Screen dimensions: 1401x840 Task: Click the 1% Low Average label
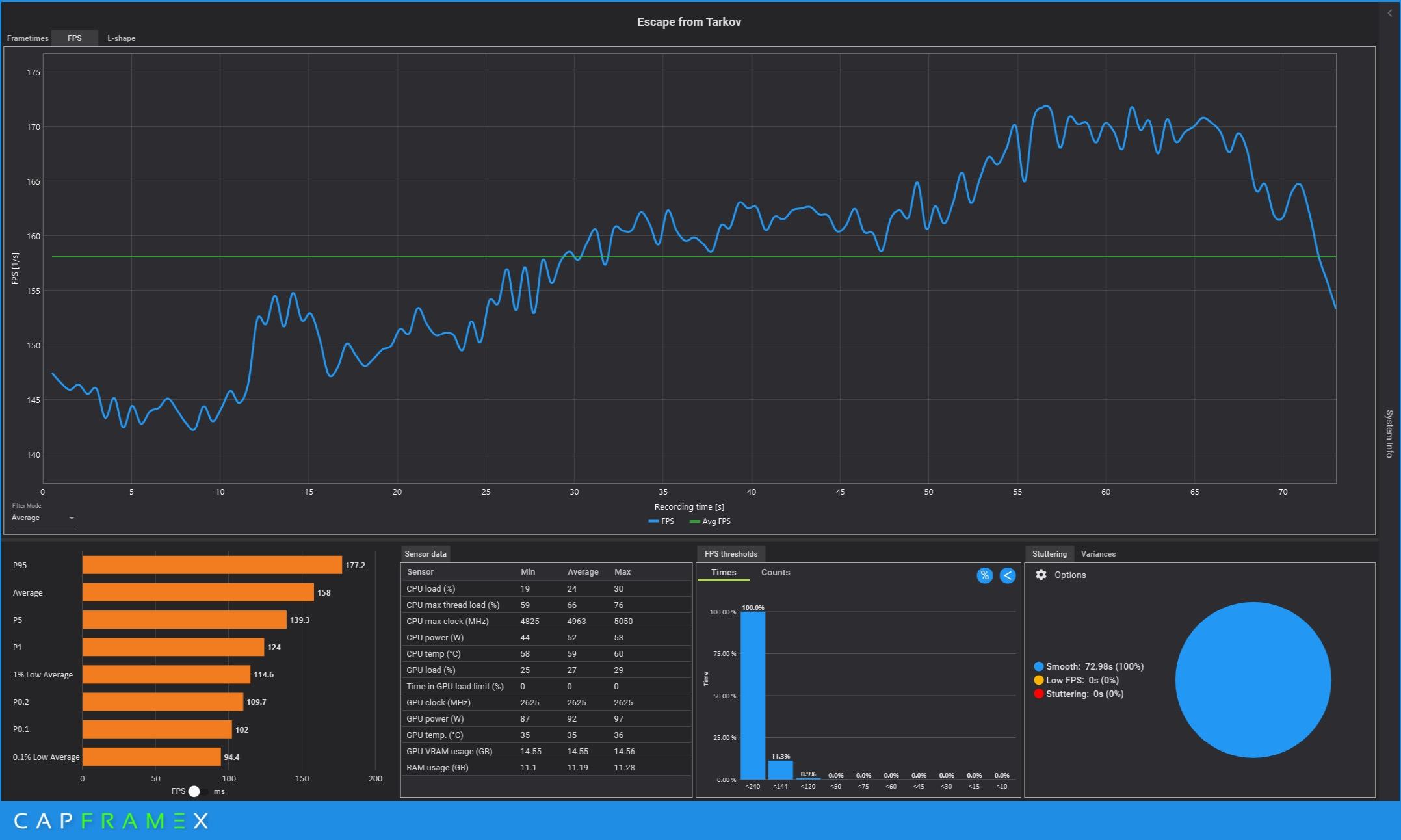[43, 674]
